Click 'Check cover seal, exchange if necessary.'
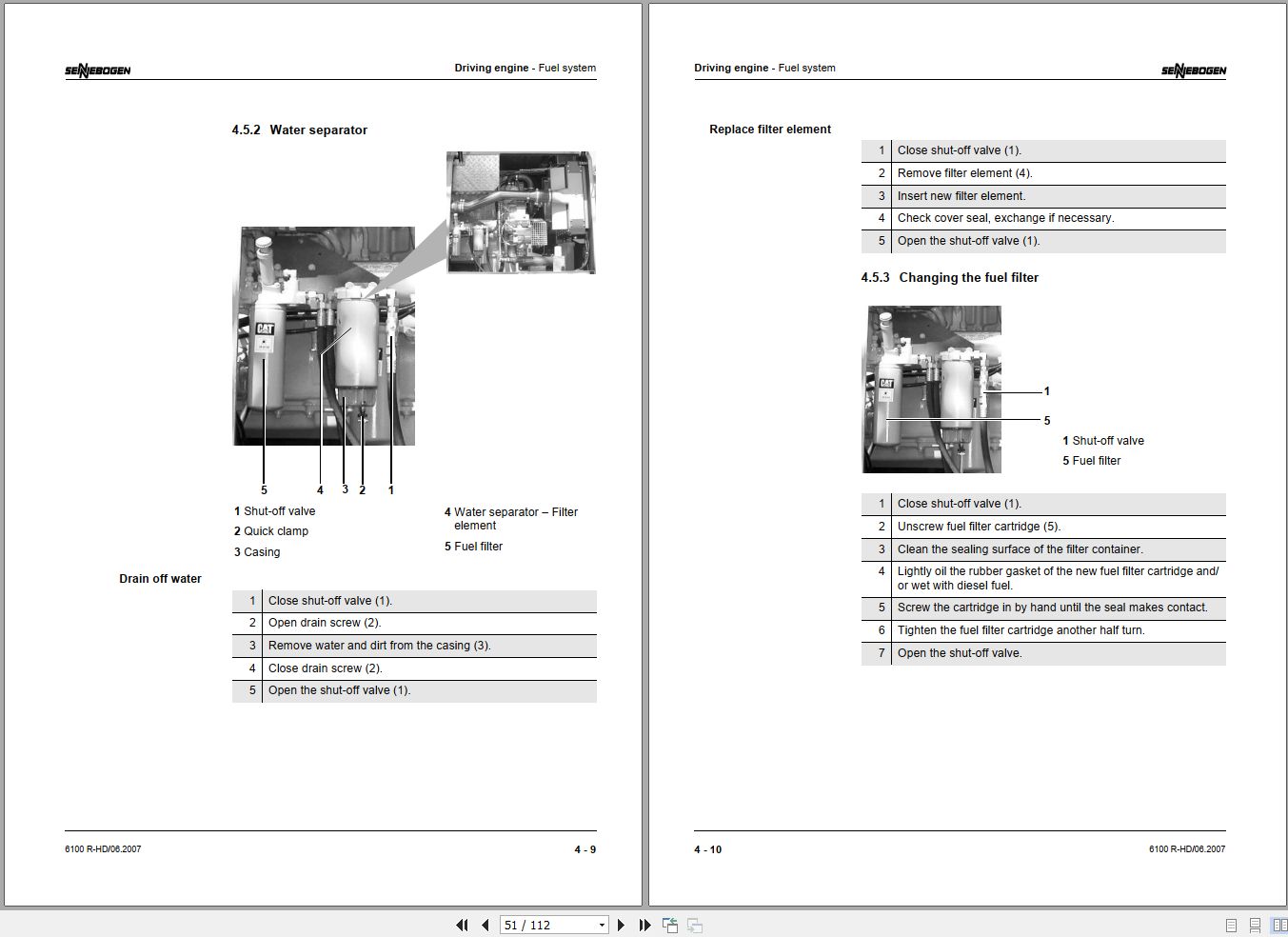The width and height of the screenshot is (1288, 937). pyautogui.click(x=1005, y=218)
